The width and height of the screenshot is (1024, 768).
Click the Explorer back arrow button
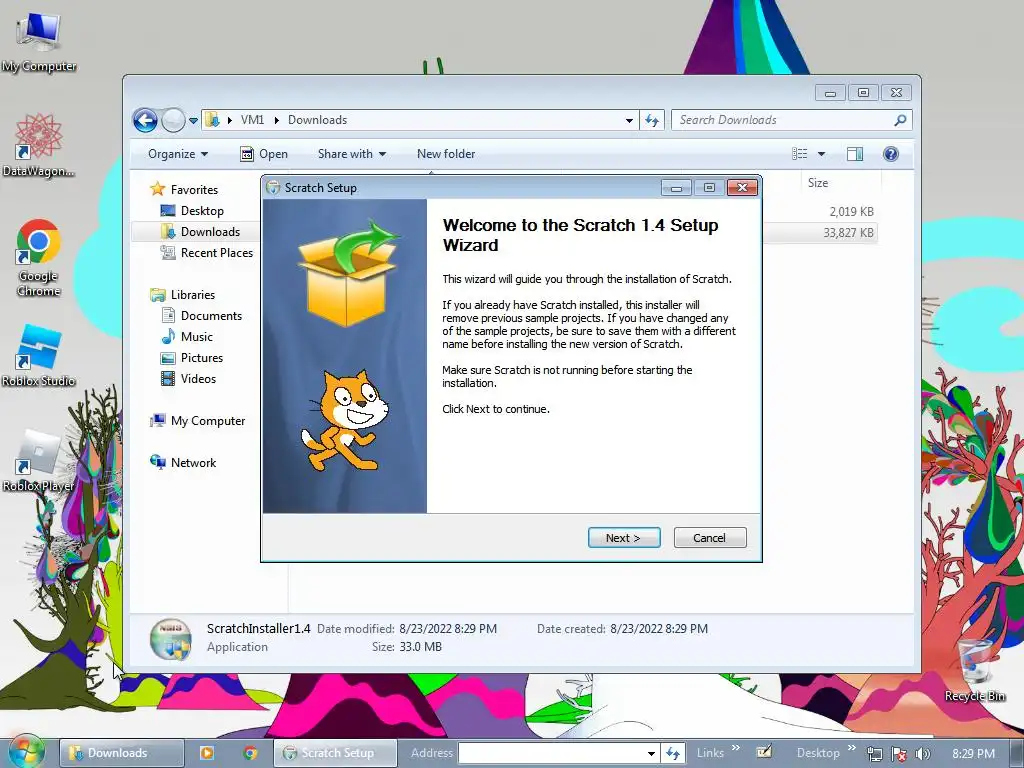(x=145, y=120)
